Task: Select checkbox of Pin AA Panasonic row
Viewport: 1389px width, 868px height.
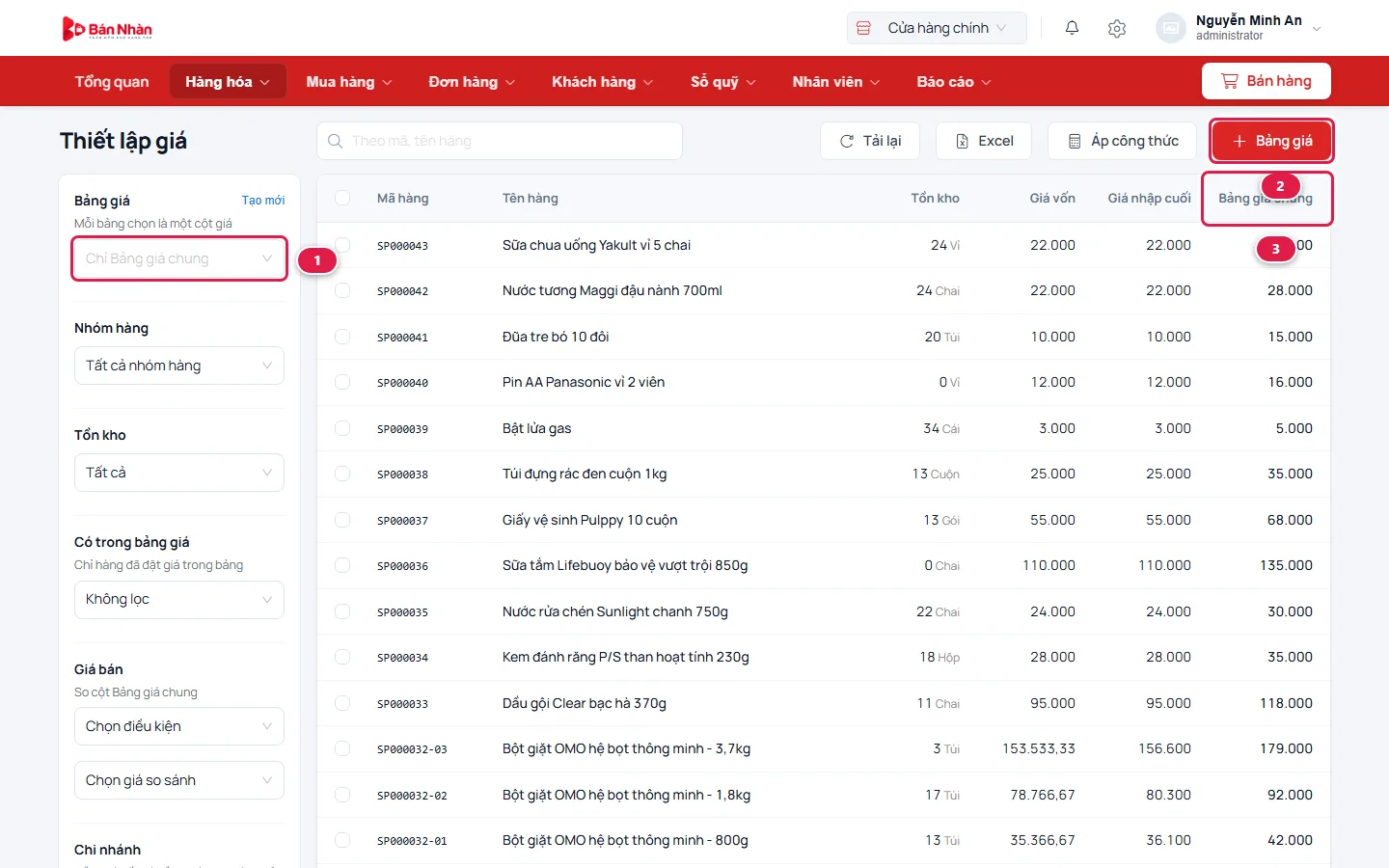Action: [x=342, y=382]
